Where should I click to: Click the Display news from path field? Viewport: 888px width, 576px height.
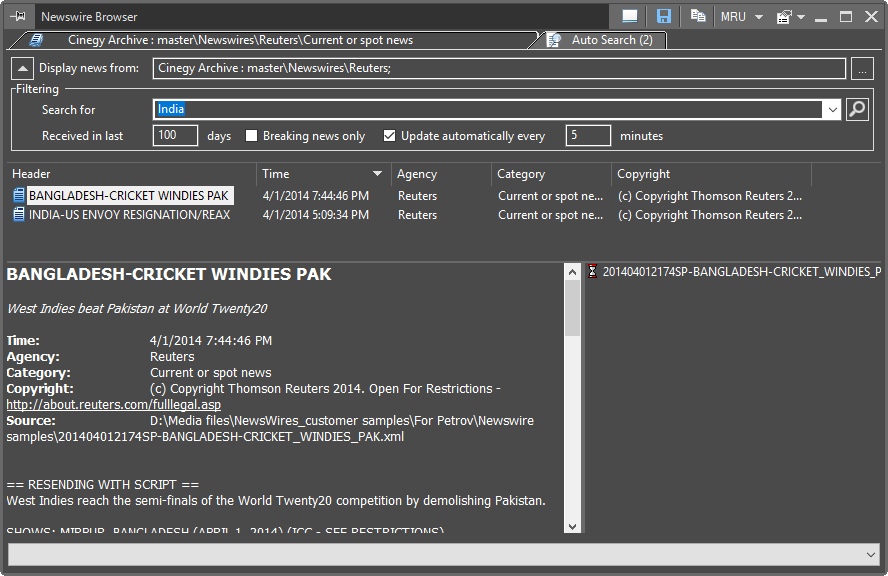tap(499, 69)
